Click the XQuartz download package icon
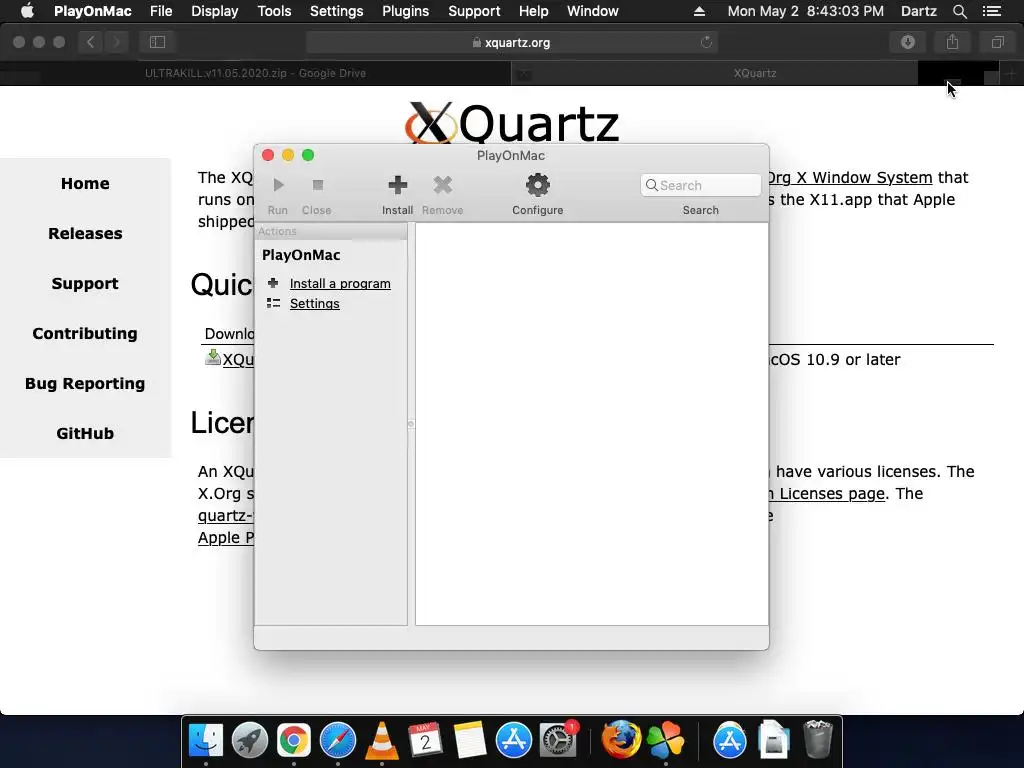 [x=213, y=357]
